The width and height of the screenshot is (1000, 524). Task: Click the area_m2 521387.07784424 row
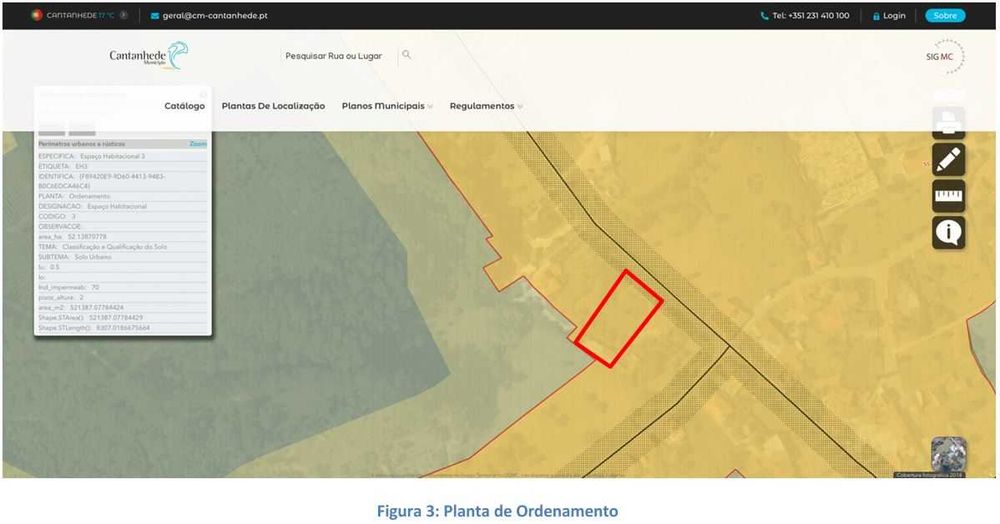pyautogui.click(x=122, y=307)
